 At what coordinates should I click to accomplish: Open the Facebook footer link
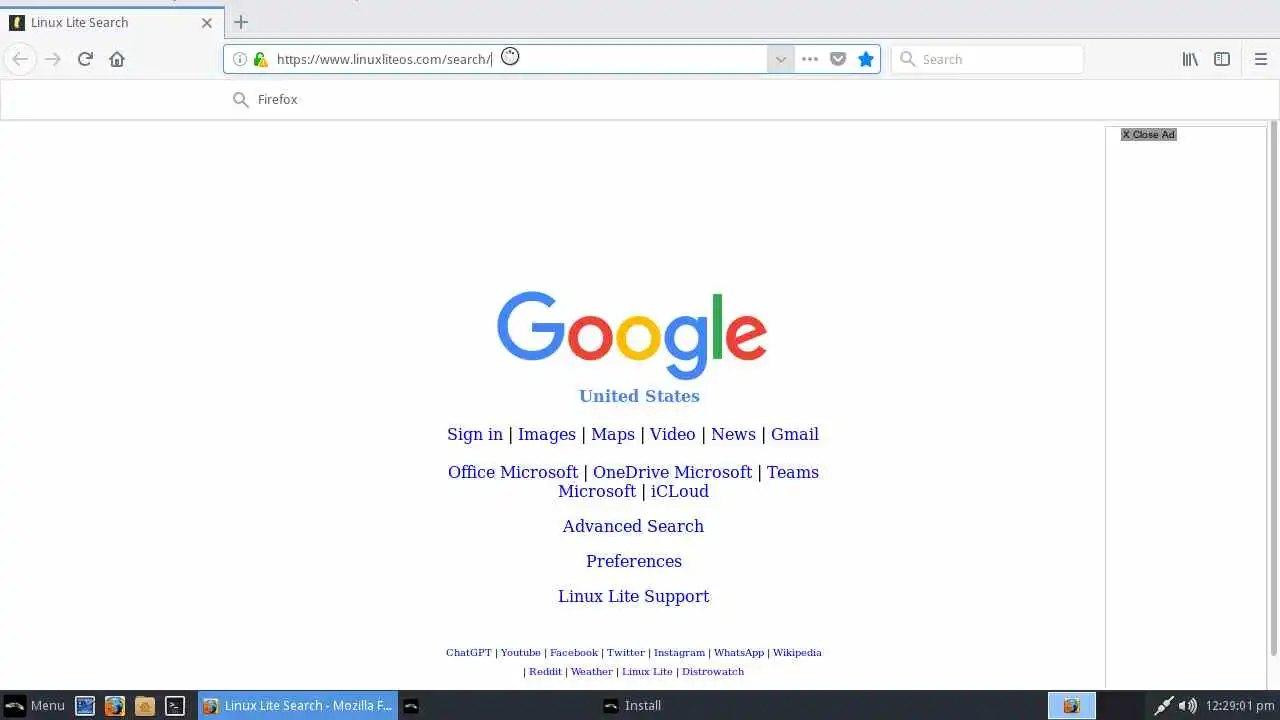coord(574,652)
